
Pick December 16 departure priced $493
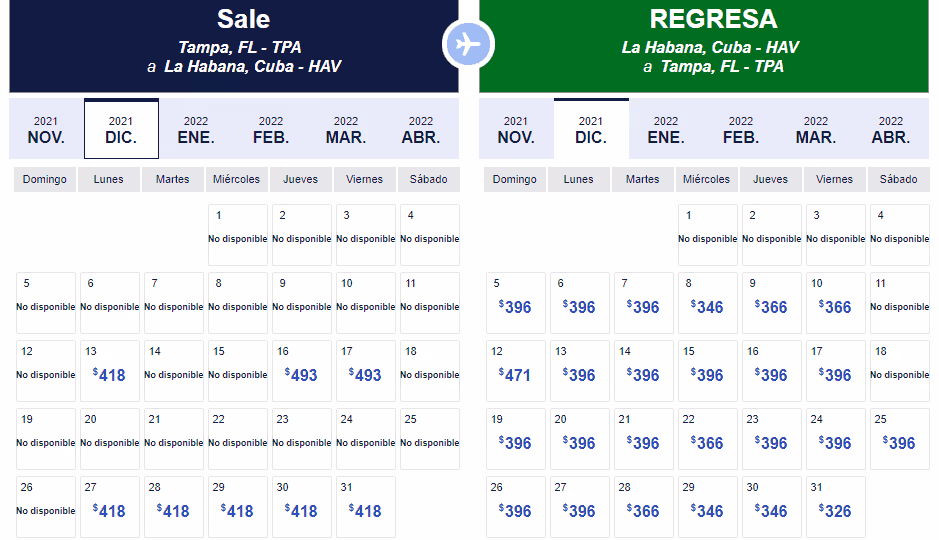pos(301,371)
